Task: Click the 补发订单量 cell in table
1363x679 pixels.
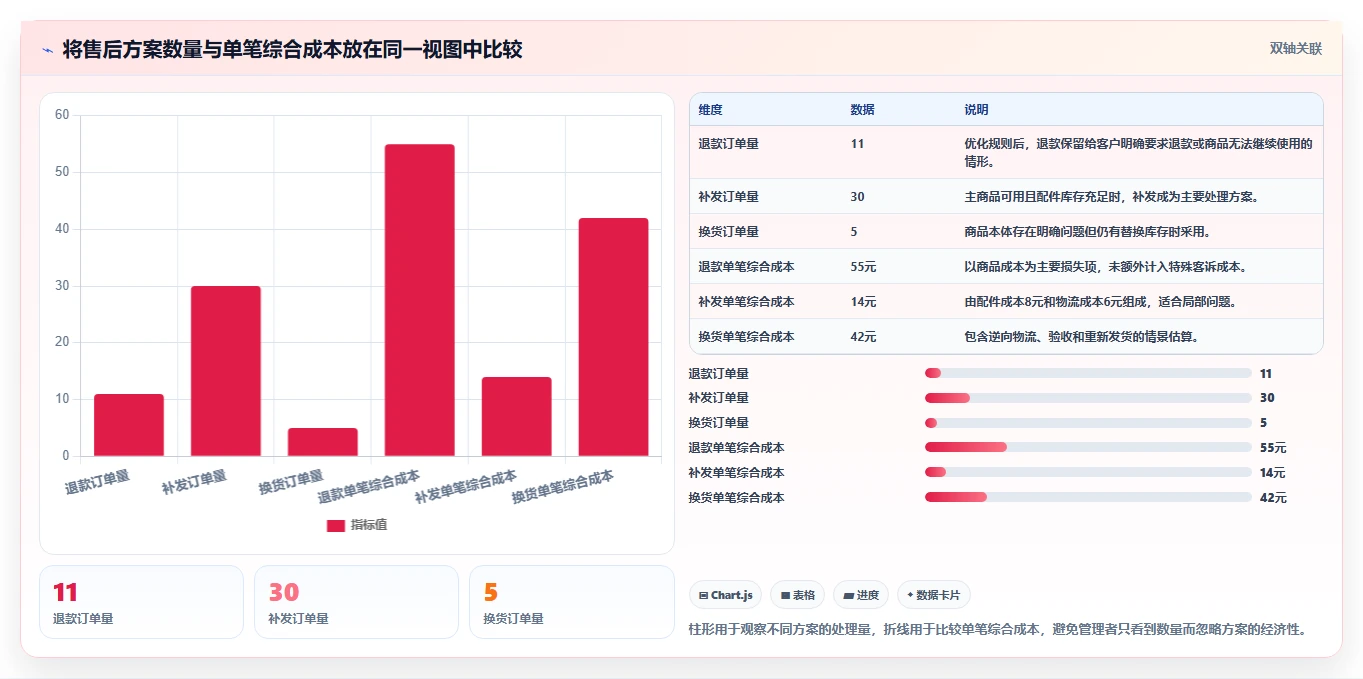Action: (729, 197)
